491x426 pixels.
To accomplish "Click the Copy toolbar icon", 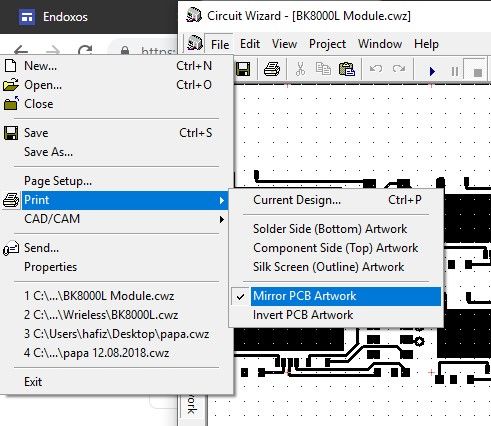I will tap(323, 69).
